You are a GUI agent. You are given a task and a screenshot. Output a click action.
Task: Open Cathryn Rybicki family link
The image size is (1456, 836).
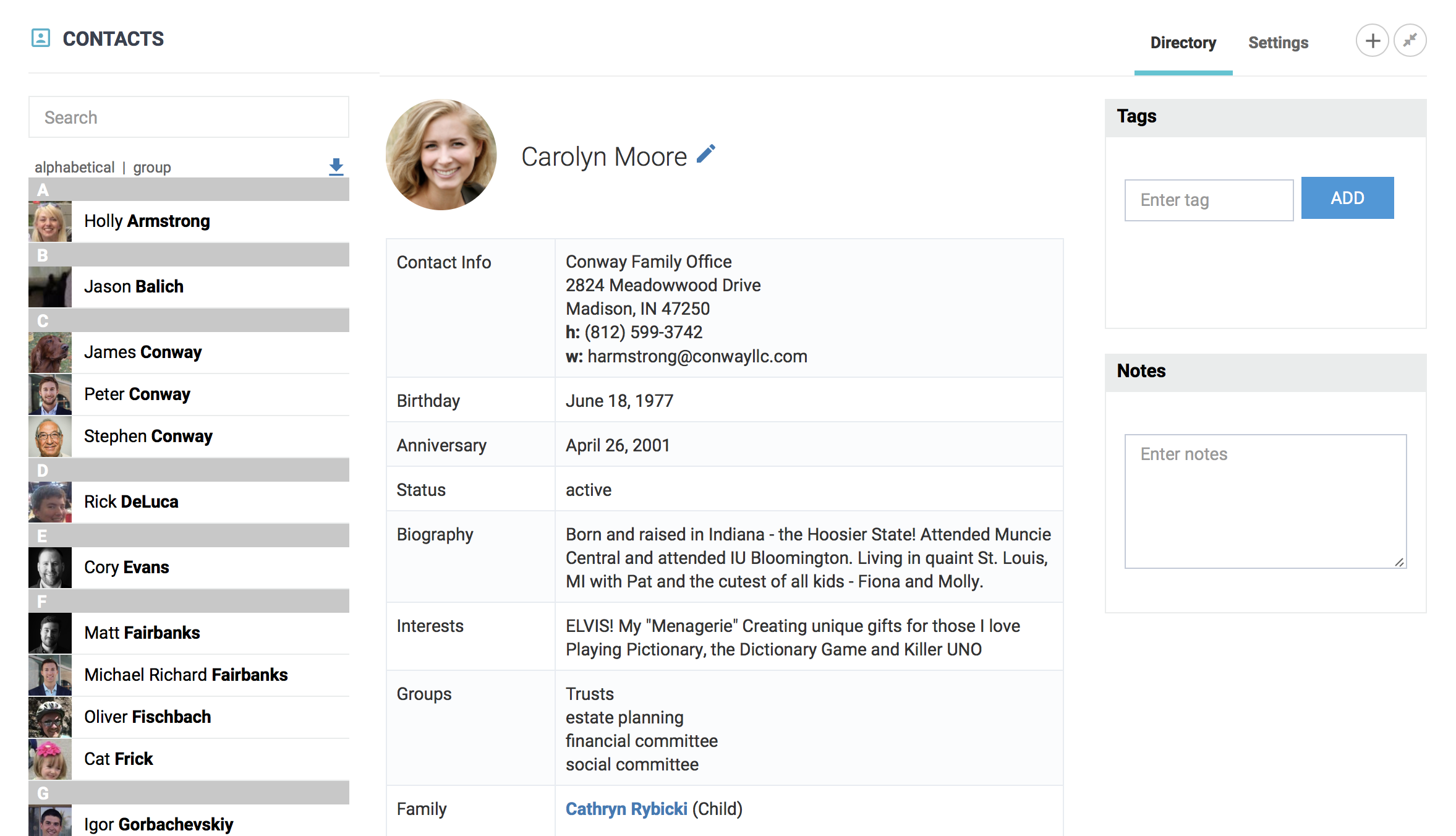pos(626,809)
